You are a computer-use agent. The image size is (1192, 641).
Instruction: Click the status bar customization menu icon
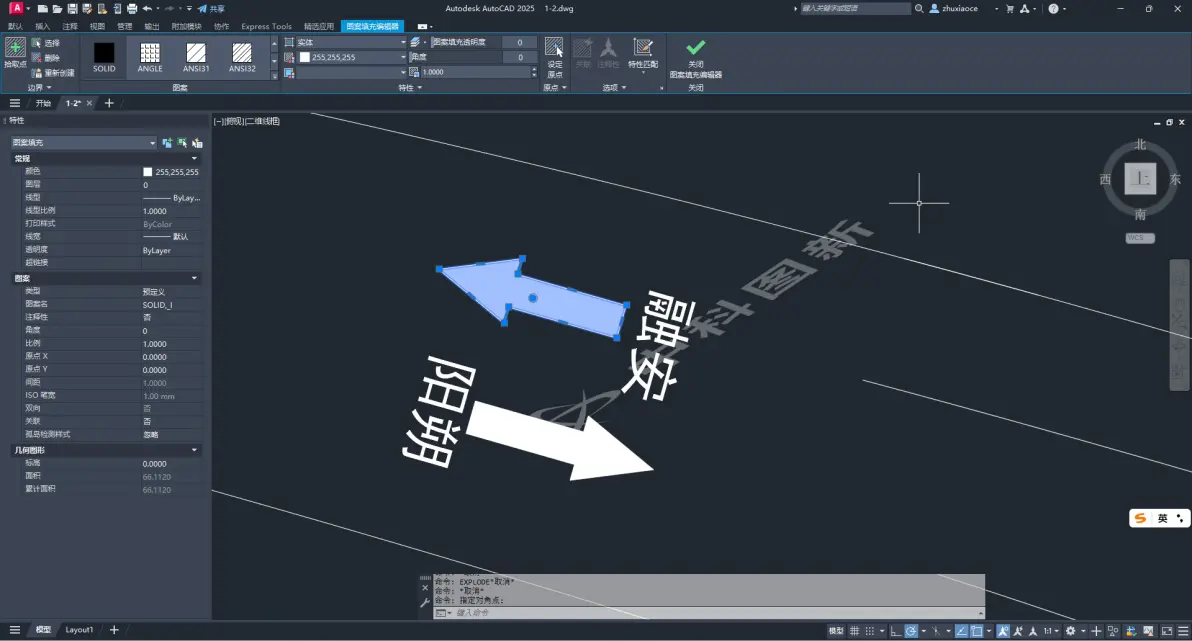click(1182, 630)
